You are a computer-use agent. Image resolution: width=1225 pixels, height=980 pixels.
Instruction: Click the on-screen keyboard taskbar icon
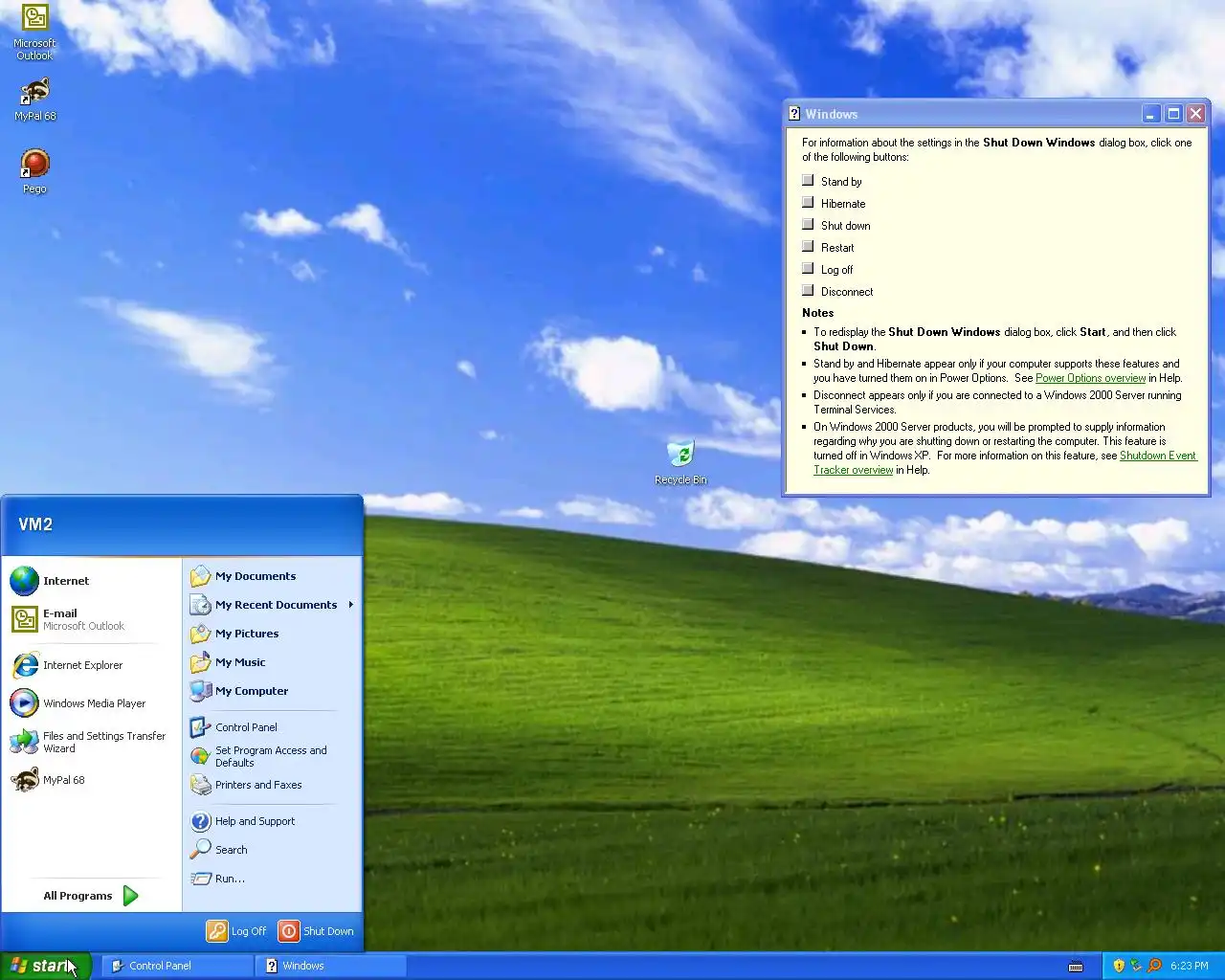click(x=1076, y=966)
